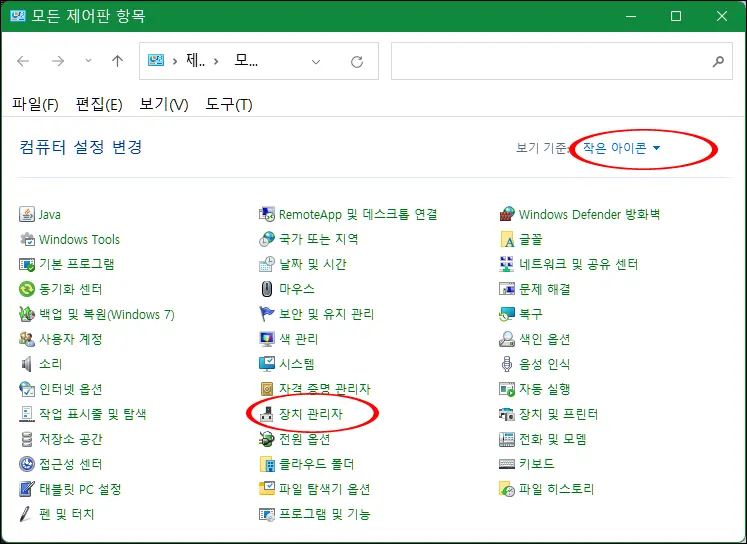Click the 제.. breadcrumb segment
The image size is (747, 544).
pyautogui.click(x=195, y=60)
